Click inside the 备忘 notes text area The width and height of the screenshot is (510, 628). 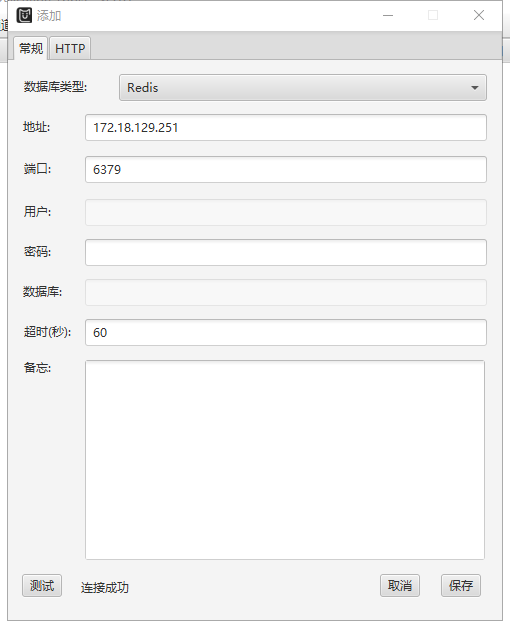coord(285,460)
